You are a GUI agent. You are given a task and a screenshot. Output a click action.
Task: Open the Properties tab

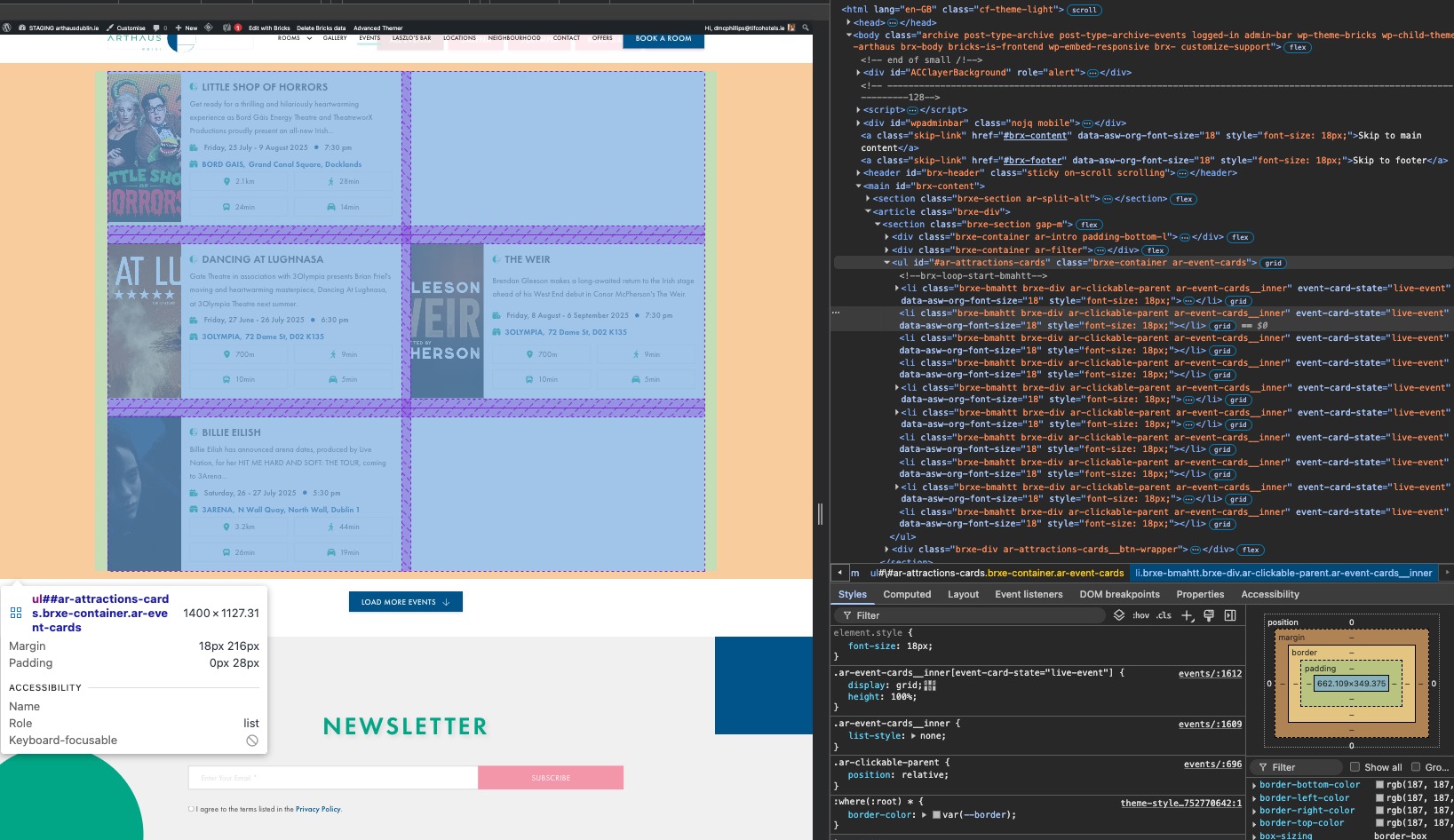click(x=1200, y=594)
